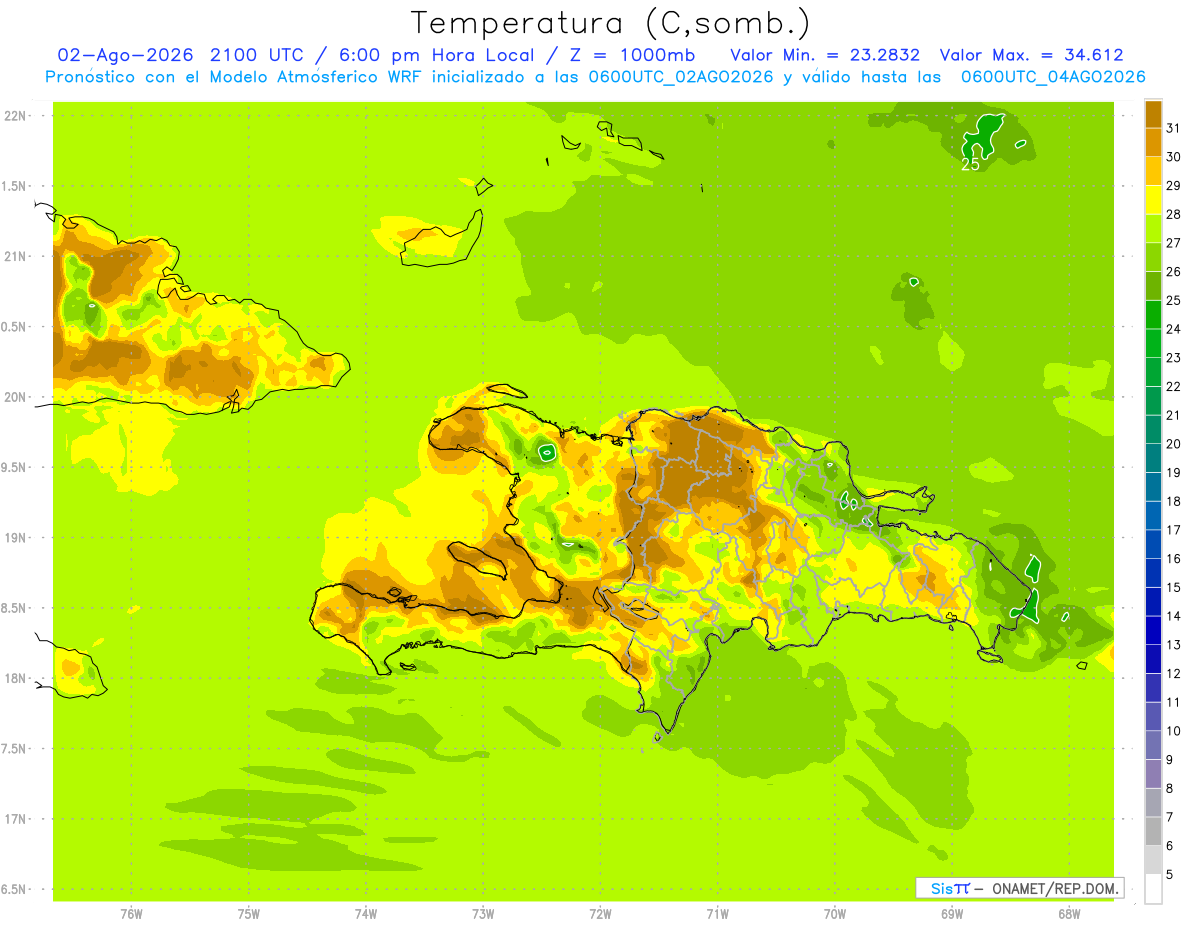Click white legend swatch below 5

point(1153,889)
